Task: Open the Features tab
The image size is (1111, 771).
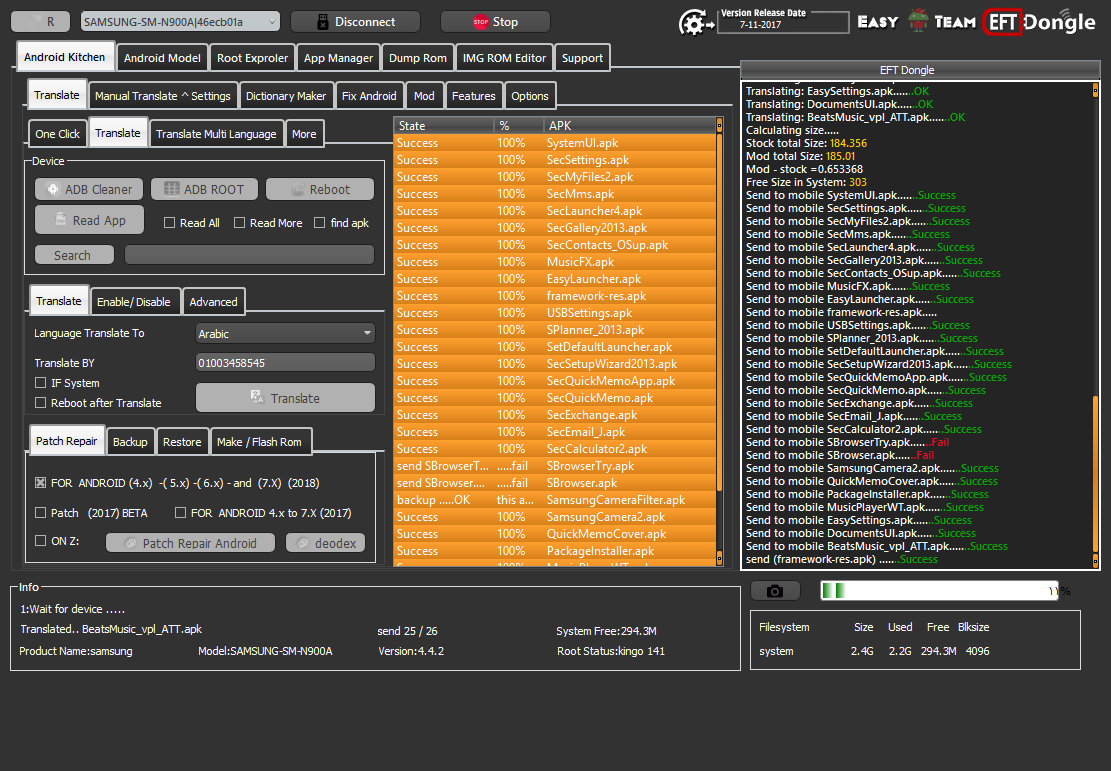Action: [473, 96]
